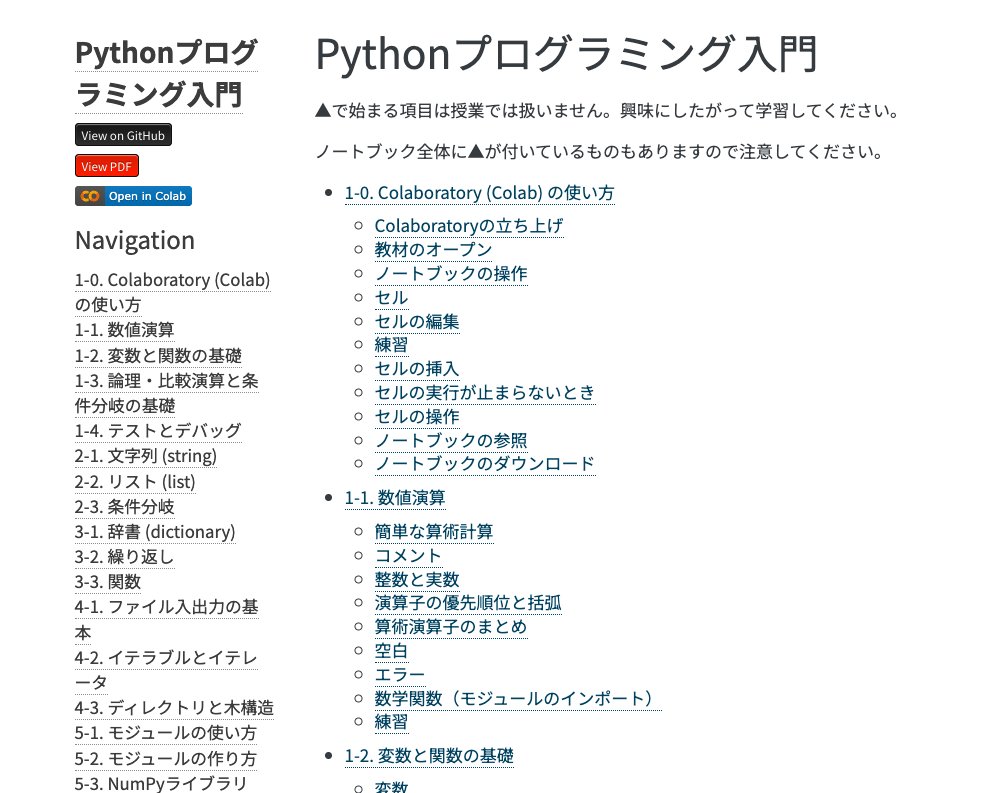Open sidebar link 3-3. 関数
This screenshot has width=1006, height=793.
(x=108, y=582)
